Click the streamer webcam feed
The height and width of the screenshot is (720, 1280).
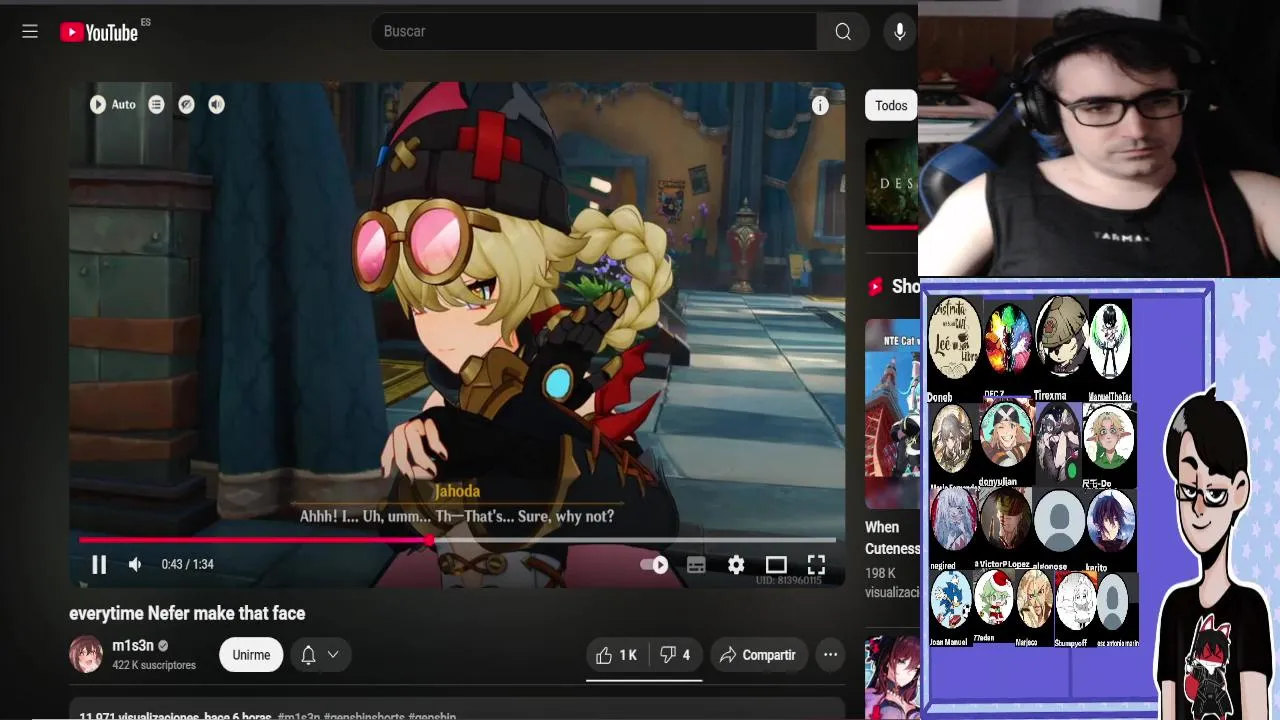tap(1099, 138)
